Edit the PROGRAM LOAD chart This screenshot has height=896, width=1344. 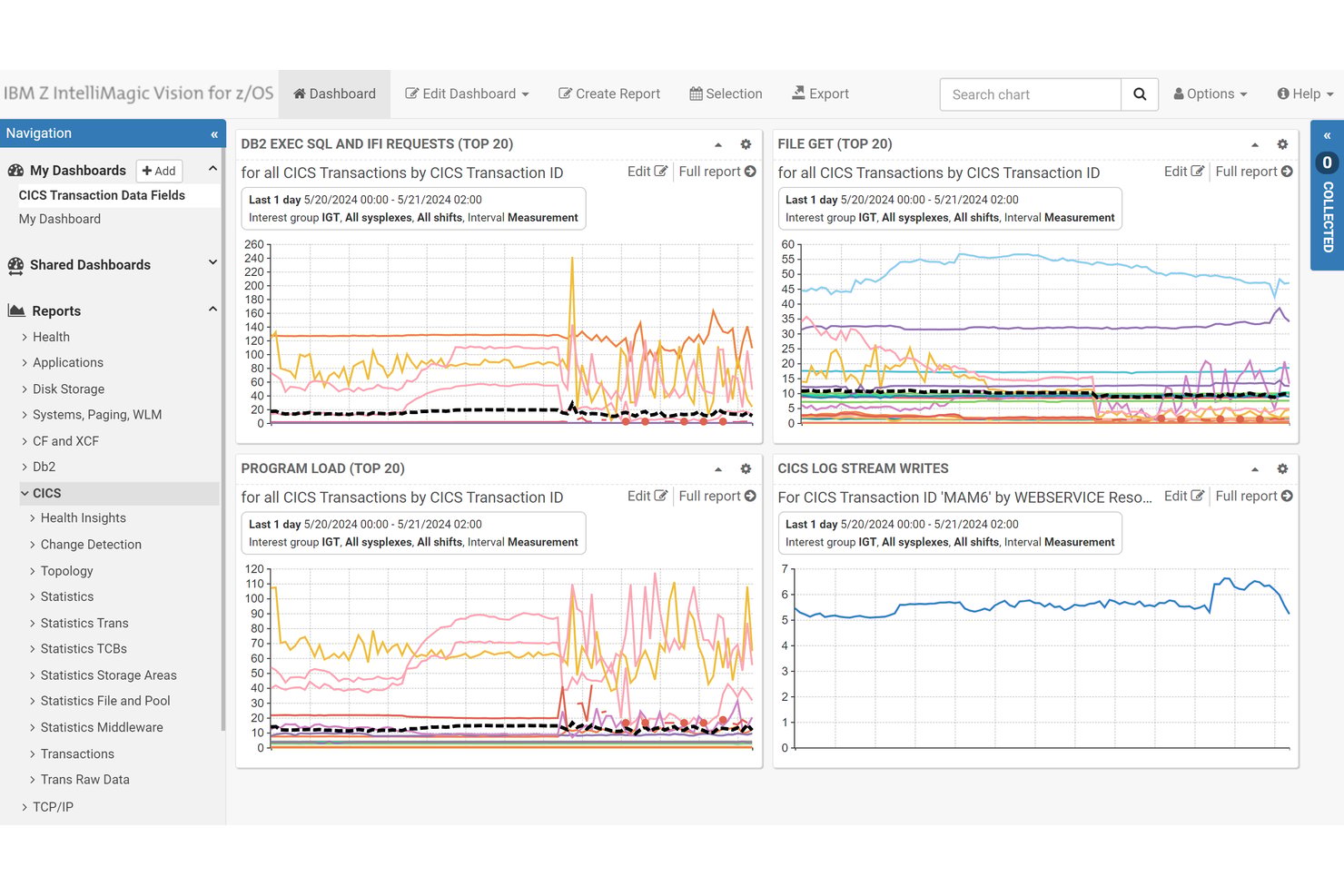tap(647, 496)
